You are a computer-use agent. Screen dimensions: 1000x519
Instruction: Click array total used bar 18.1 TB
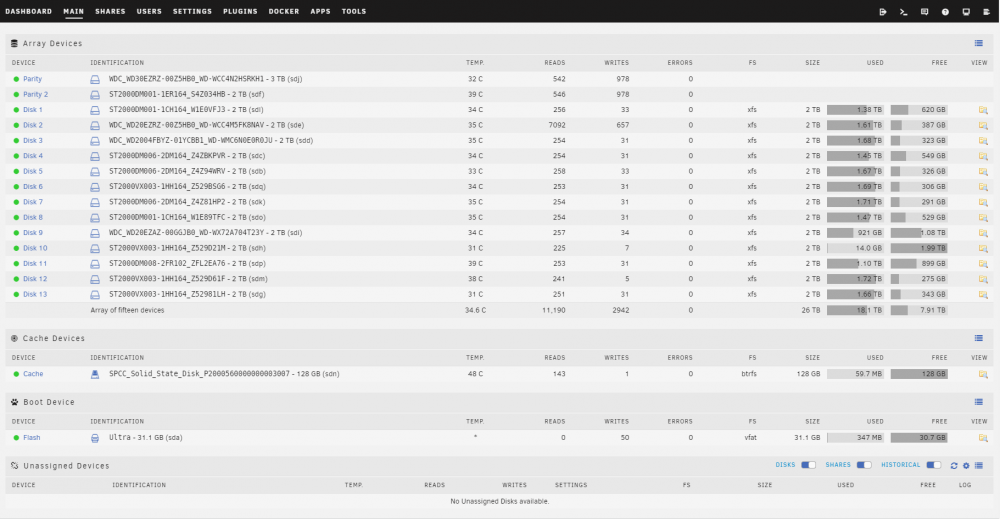(x=855, y=311)
